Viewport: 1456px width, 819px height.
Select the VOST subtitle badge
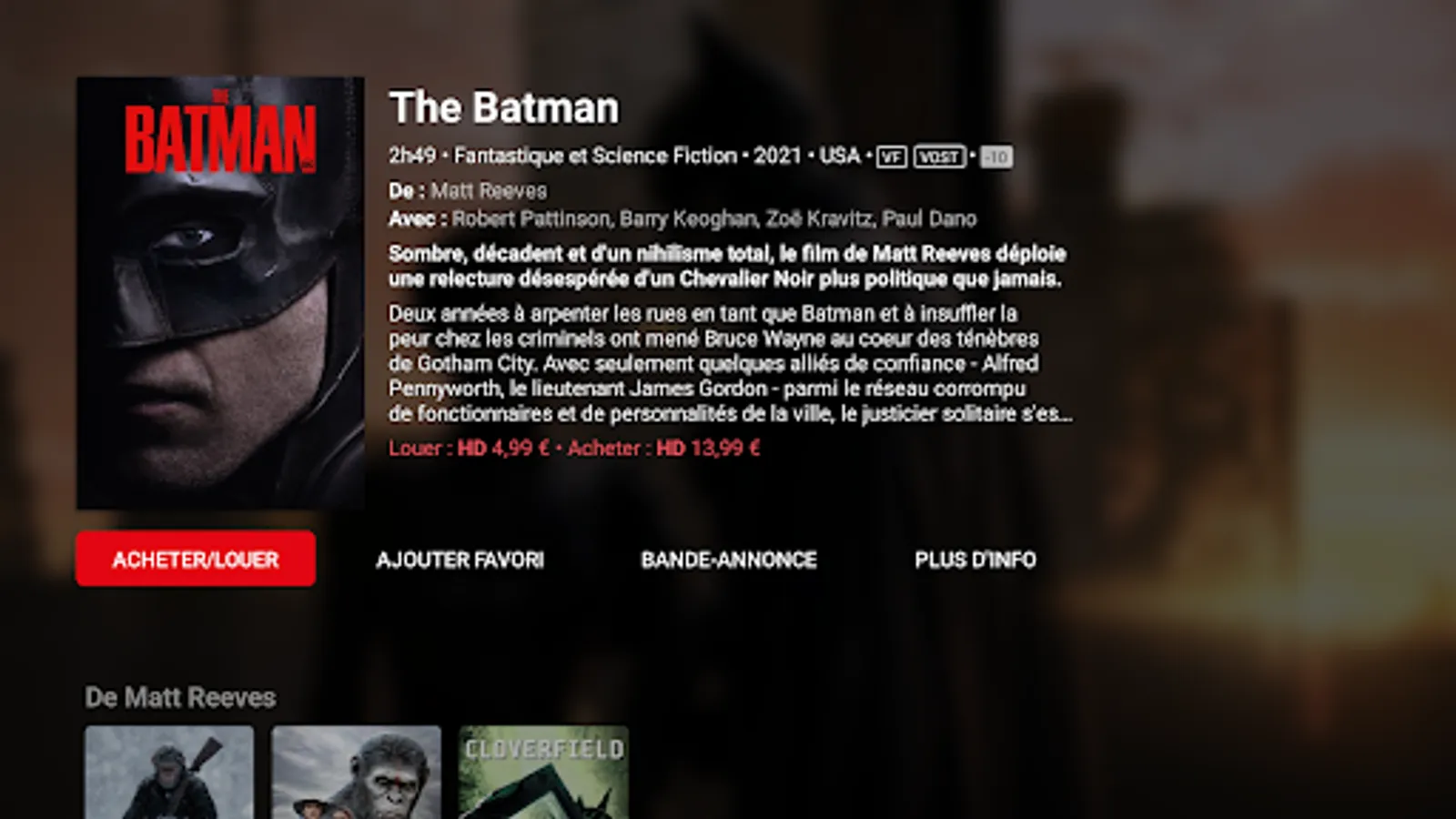(x=938, y=157)
